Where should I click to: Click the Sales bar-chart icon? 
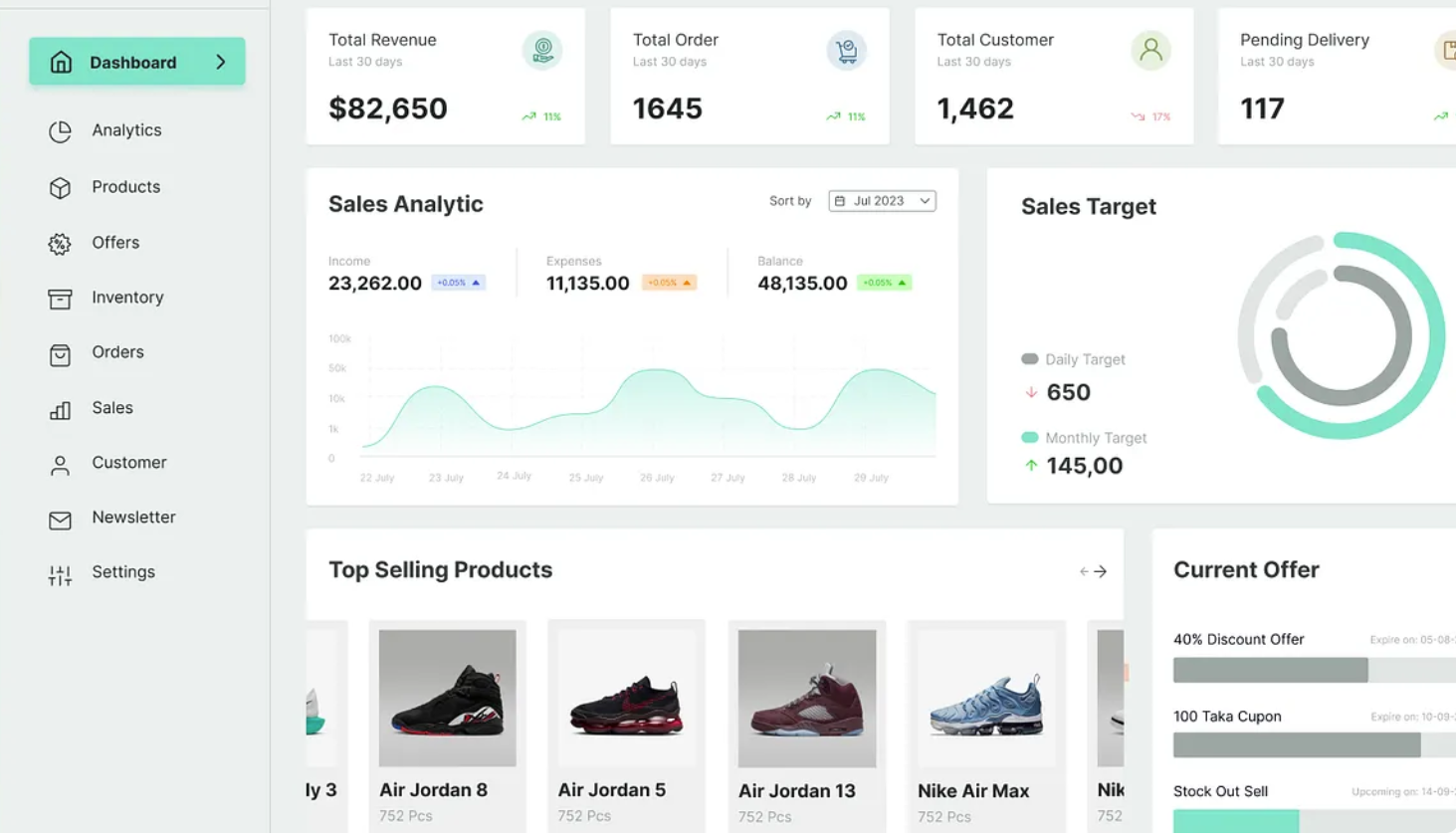[x=60, y=407]
